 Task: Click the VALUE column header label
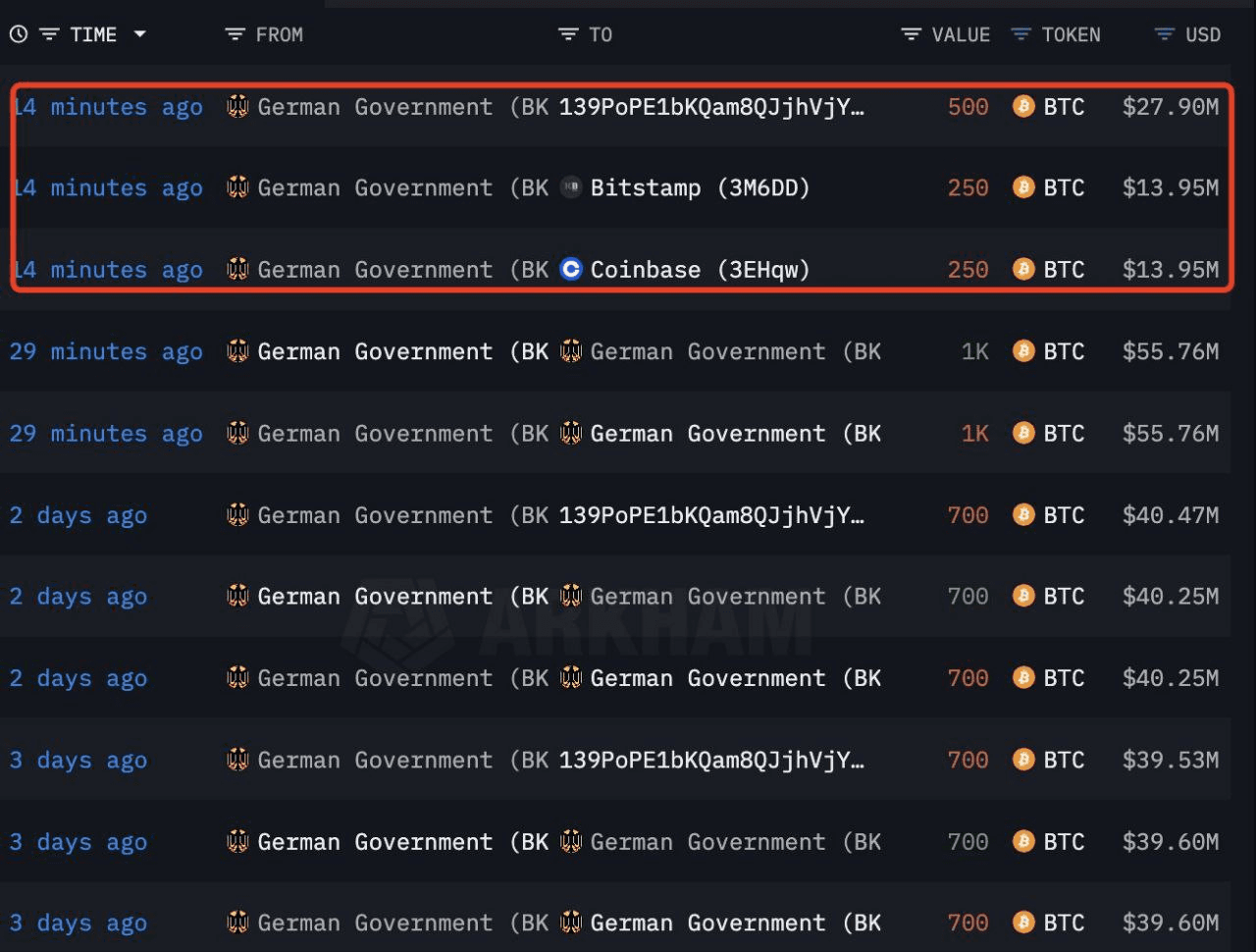point(961,34)
